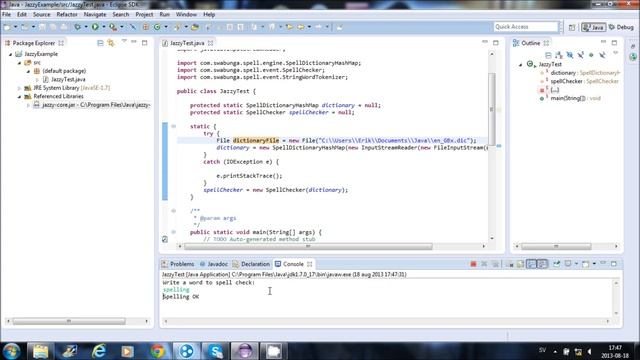Click the editor horizontal scrollbar

click(308, 247)
